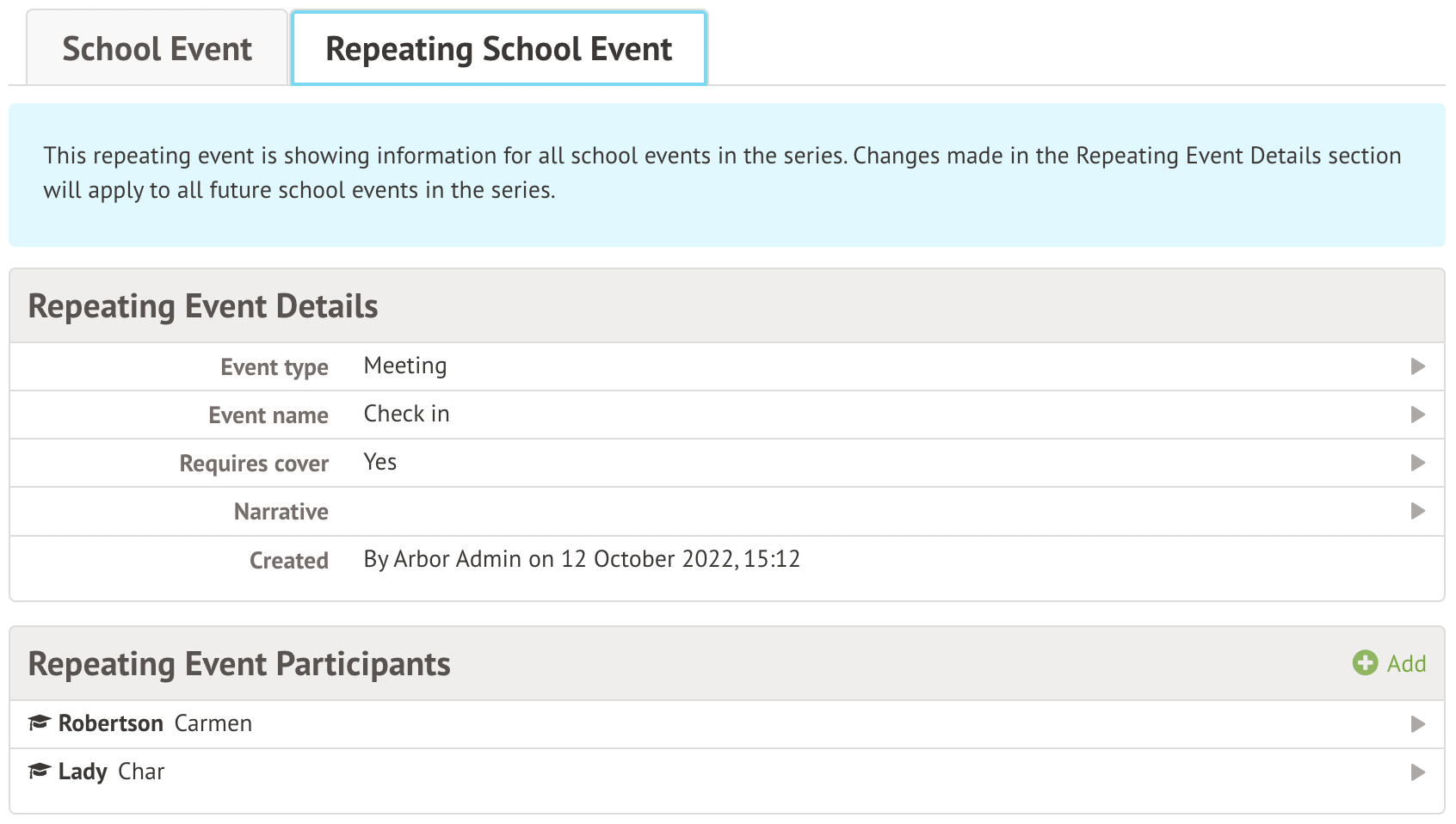Expand the Event type row arrow
Screen dimensions: 1456x824
1417,366
